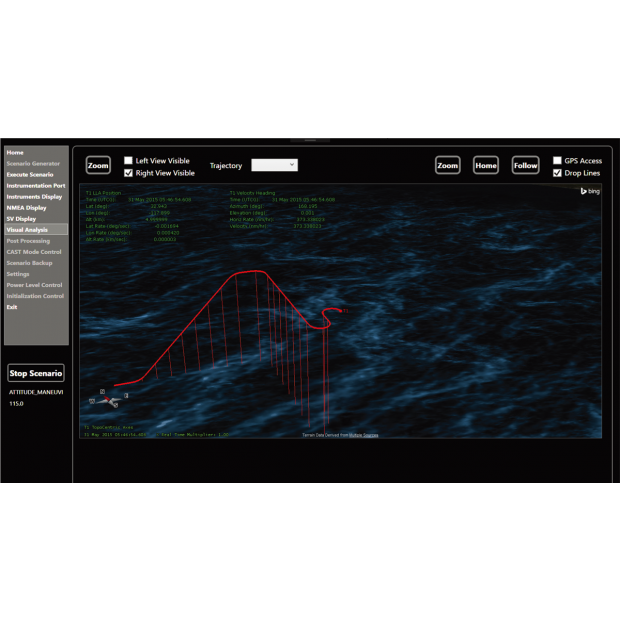Click the Follow button
The height and width of the screenshot is (620, 620).
(525, 166)
